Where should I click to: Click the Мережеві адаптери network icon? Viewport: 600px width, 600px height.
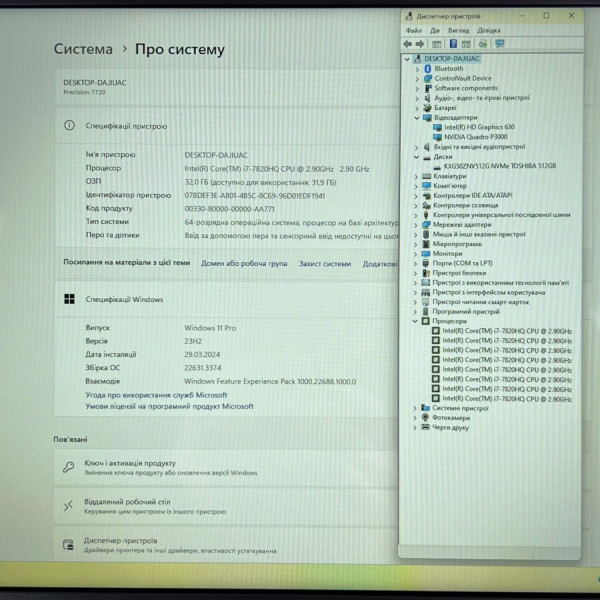pos(426,225)
